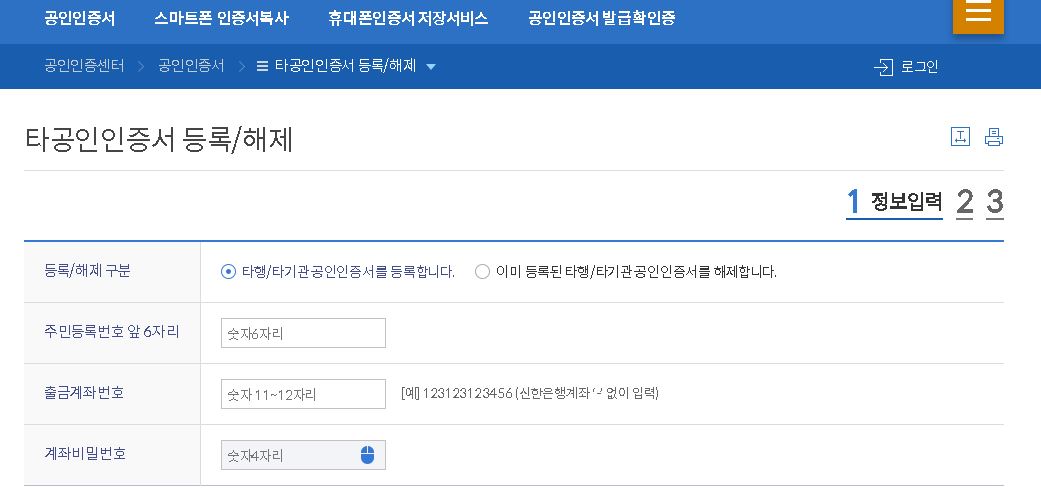Expand the 타공인인증서 등록/해제 breadcrumb dropdown arrow
This screenshot has width=1041, height=502.
click(x=431, y=67)
